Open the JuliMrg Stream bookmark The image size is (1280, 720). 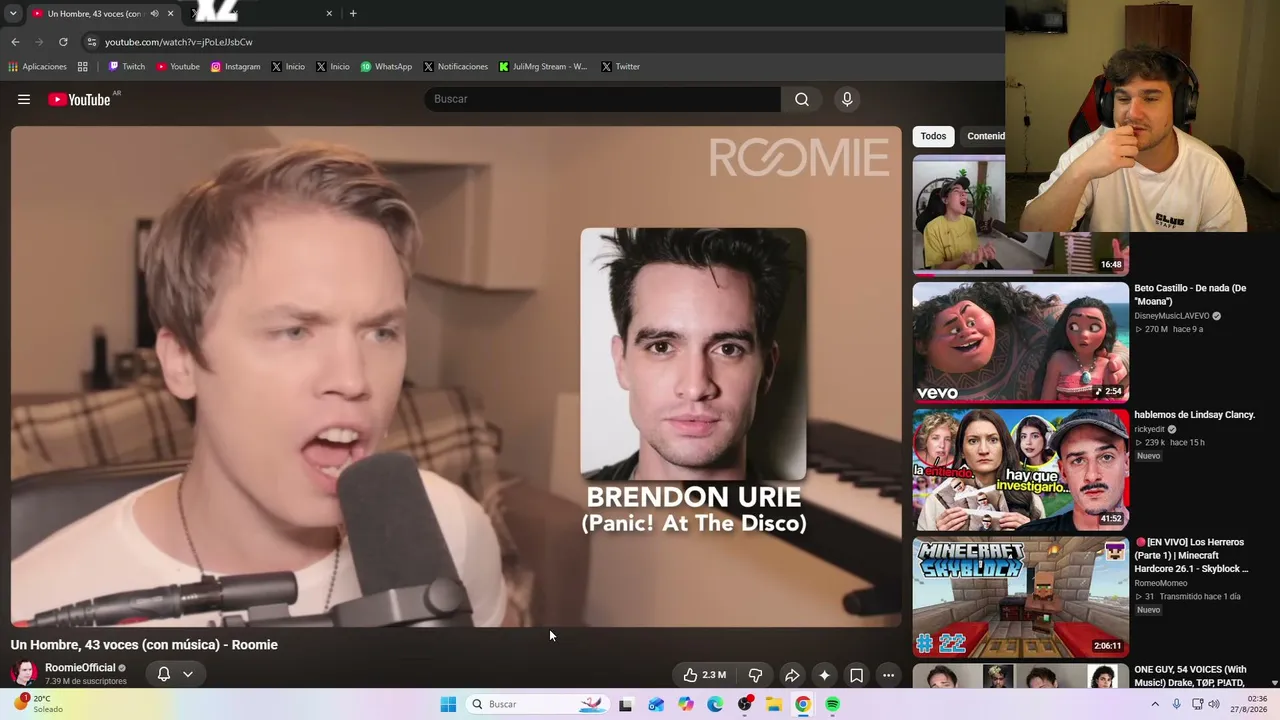(543, 67)
